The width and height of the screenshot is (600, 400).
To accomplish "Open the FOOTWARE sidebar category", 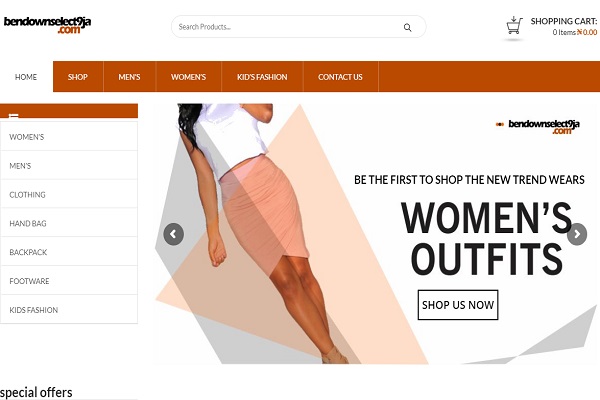I will click(x=69, y=281).
